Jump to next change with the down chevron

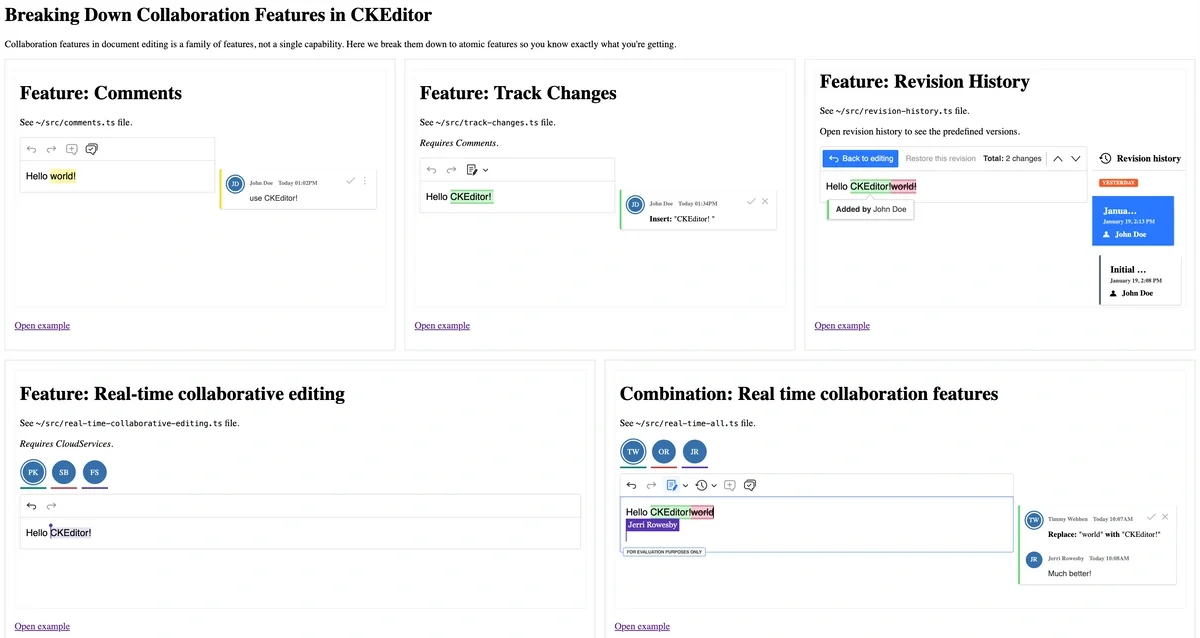pyautogui.click(x=1076, y=158)
